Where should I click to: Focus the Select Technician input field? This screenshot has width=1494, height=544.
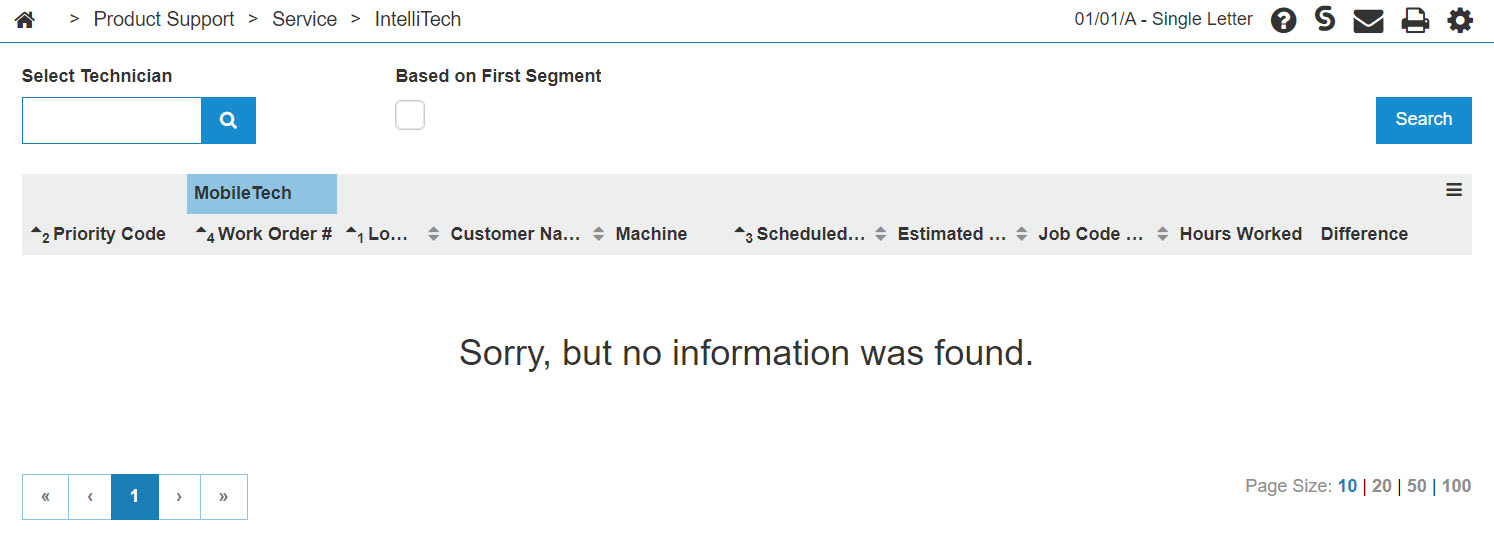pyautogui.click(x=112, y=120)
